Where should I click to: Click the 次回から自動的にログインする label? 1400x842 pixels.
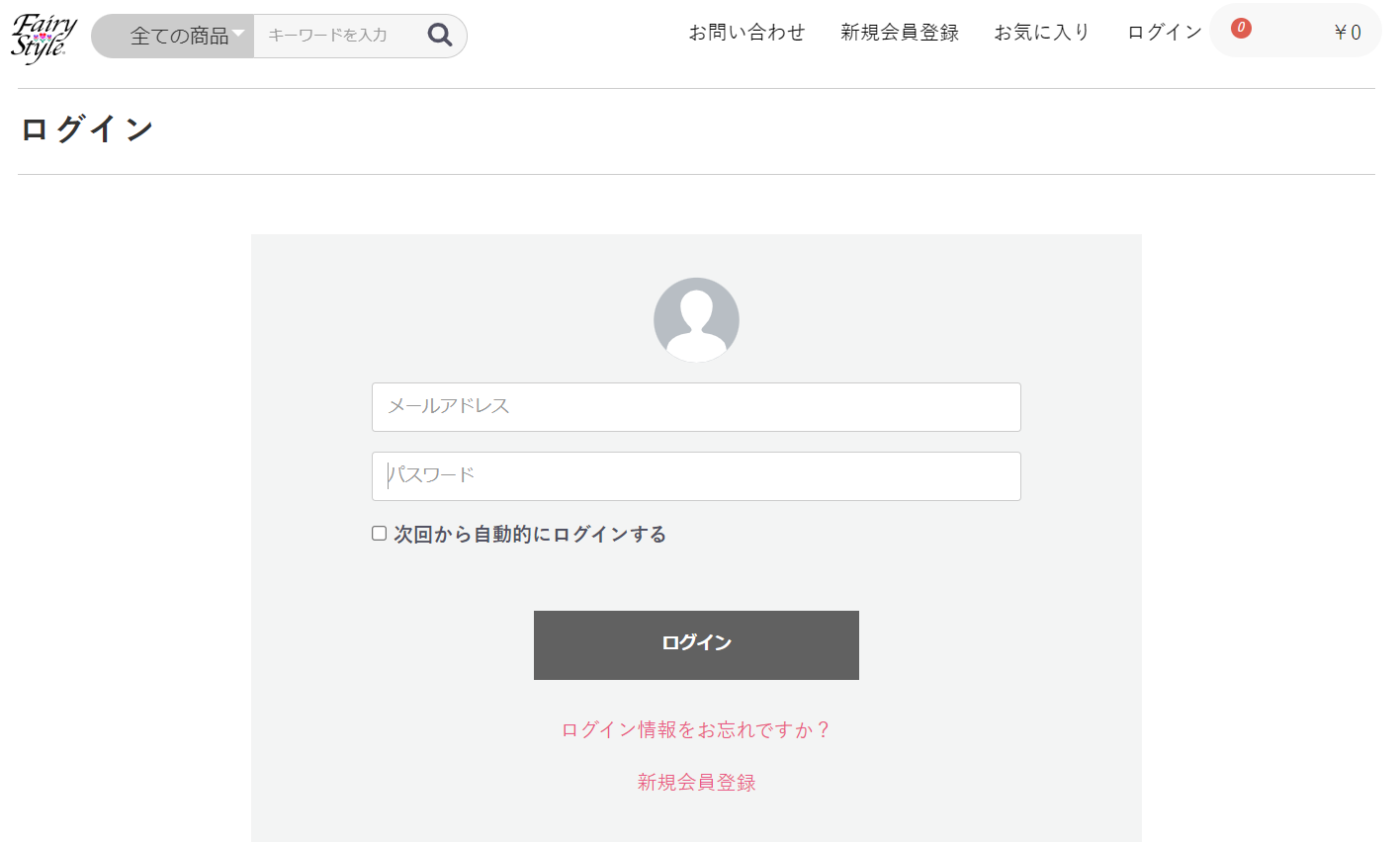coord(530,535)
